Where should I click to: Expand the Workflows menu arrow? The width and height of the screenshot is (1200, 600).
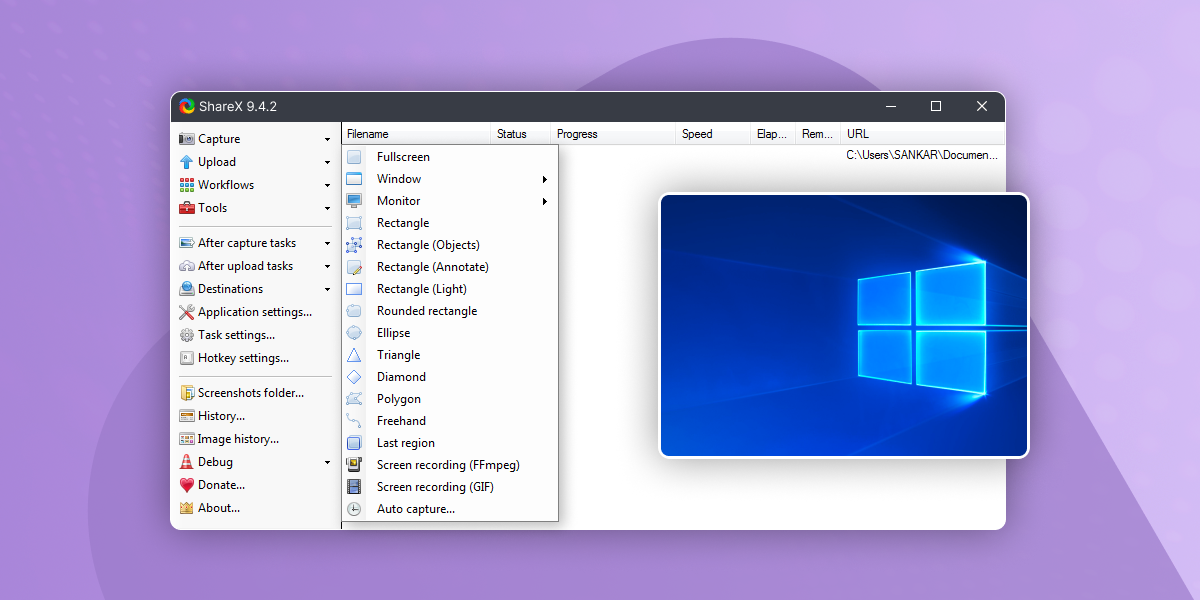tap(327, 186)
